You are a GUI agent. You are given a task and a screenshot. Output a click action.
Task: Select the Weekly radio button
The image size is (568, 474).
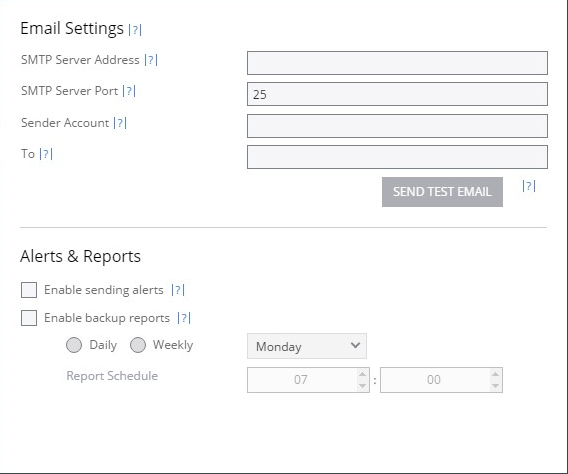tap(138, 345)
